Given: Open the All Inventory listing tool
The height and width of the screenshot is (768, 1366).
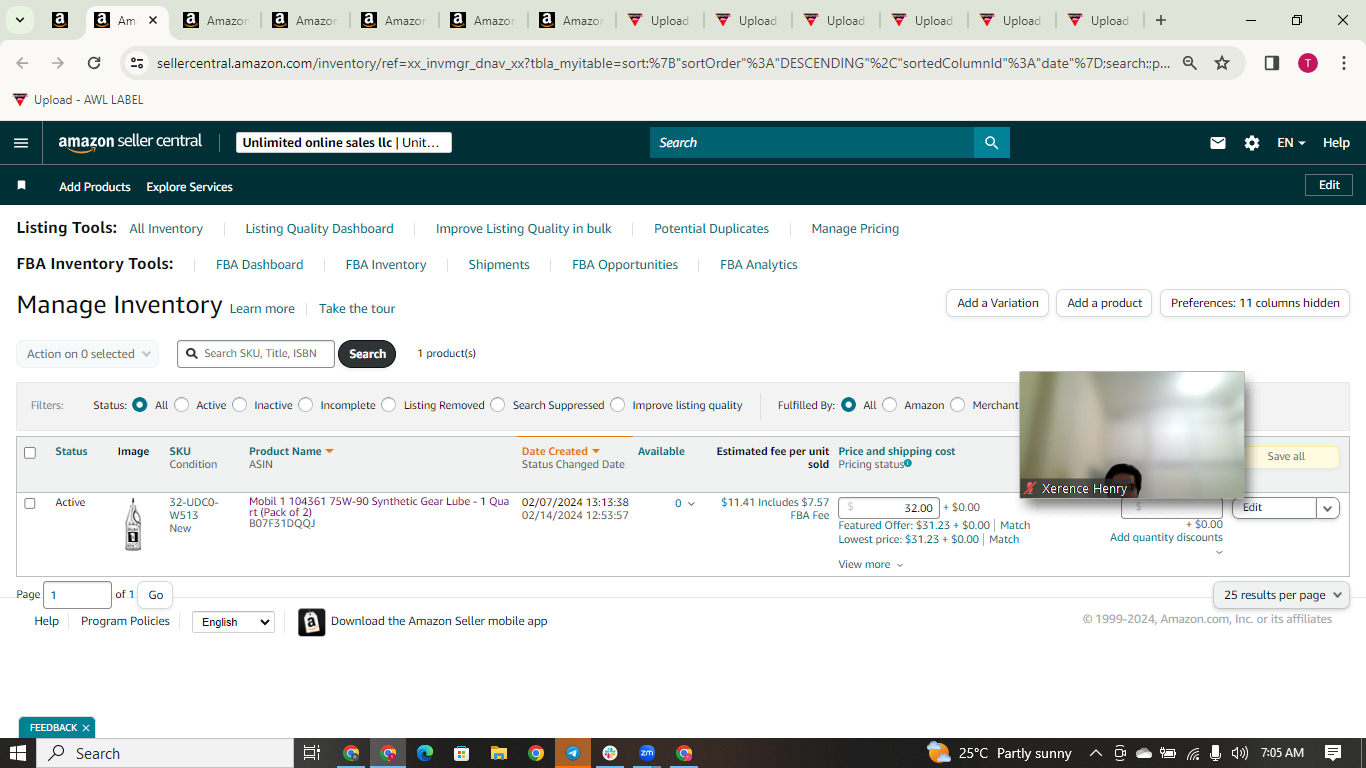Looking at the screenshot, I should (x=166, y=229).
